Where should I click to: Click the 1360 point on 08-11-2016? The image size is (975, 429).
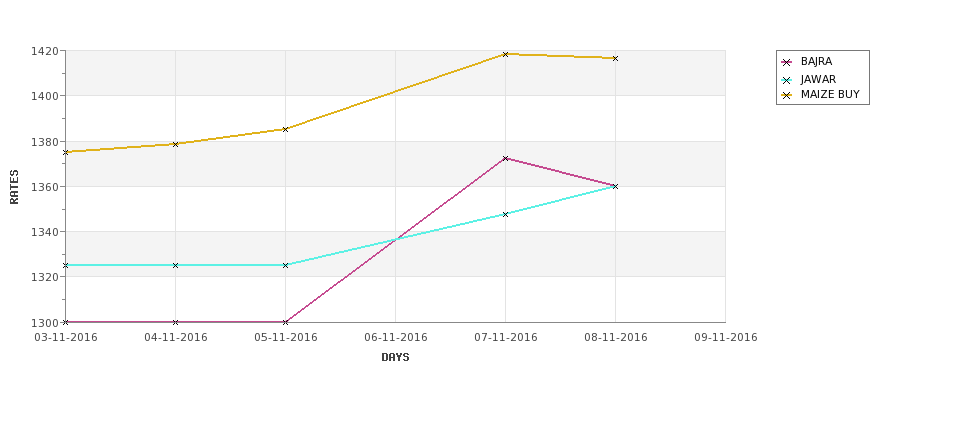coord(616,187)
